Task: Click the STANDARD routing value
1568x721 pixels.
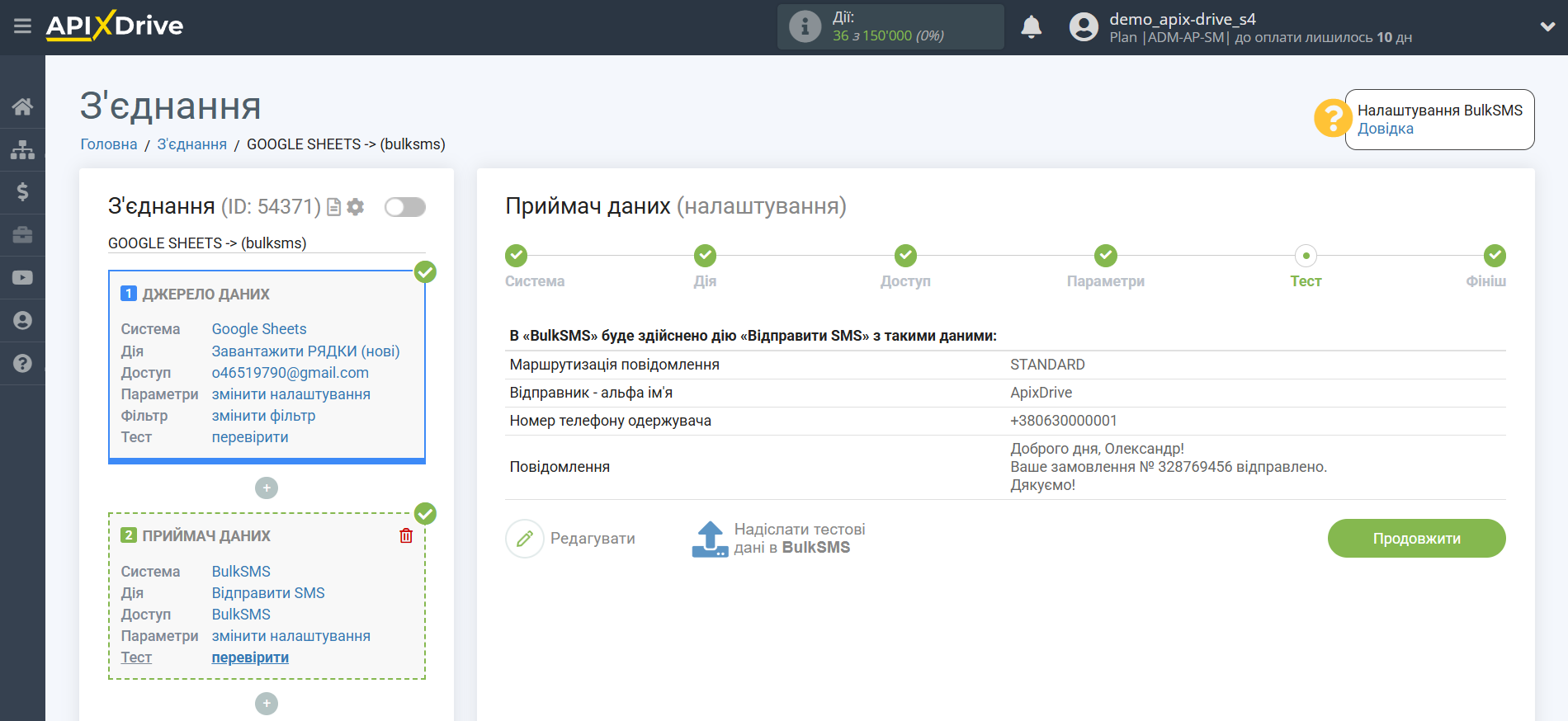Action: pyautogui.click(x=1047, y=365)
